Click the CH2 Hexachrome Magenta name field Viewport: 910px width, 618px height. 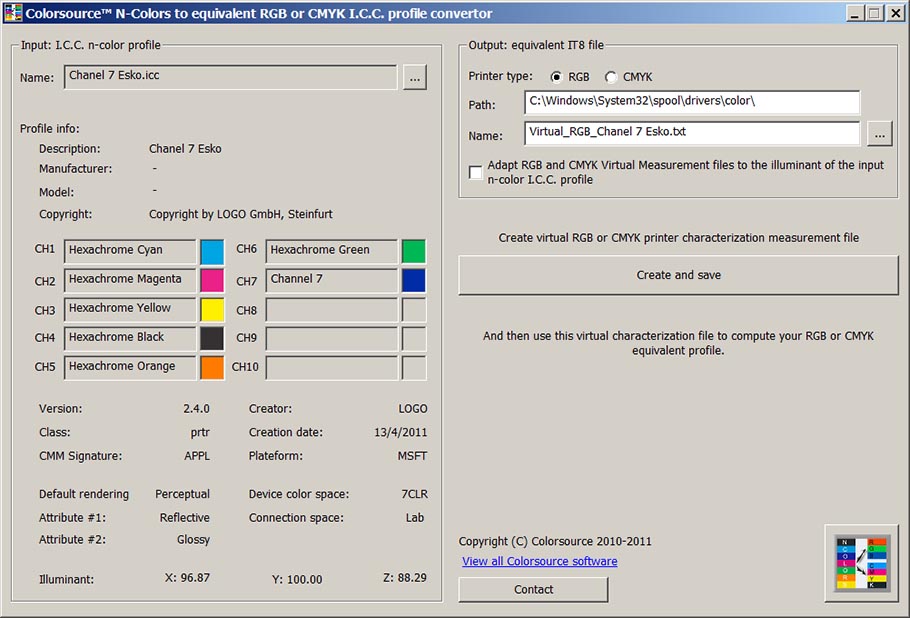pyautogui.click(x=130, y=281)
